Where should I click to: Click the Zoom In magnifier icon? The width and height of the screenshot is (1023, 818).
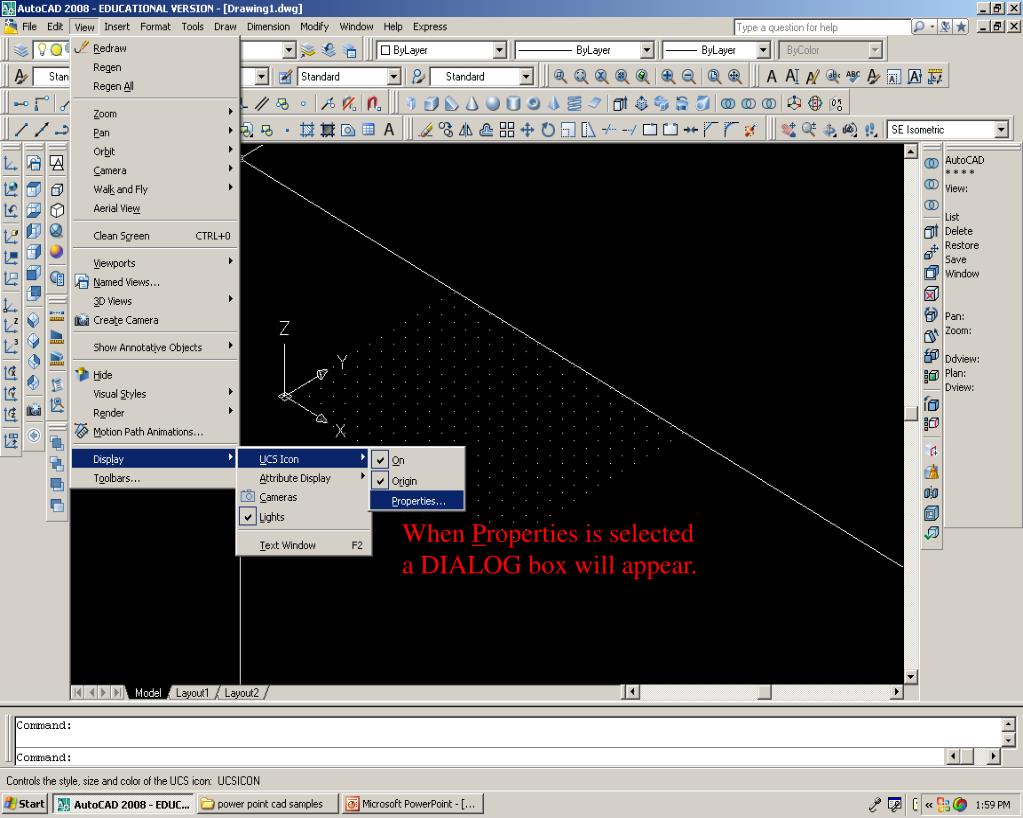(667, 76)
